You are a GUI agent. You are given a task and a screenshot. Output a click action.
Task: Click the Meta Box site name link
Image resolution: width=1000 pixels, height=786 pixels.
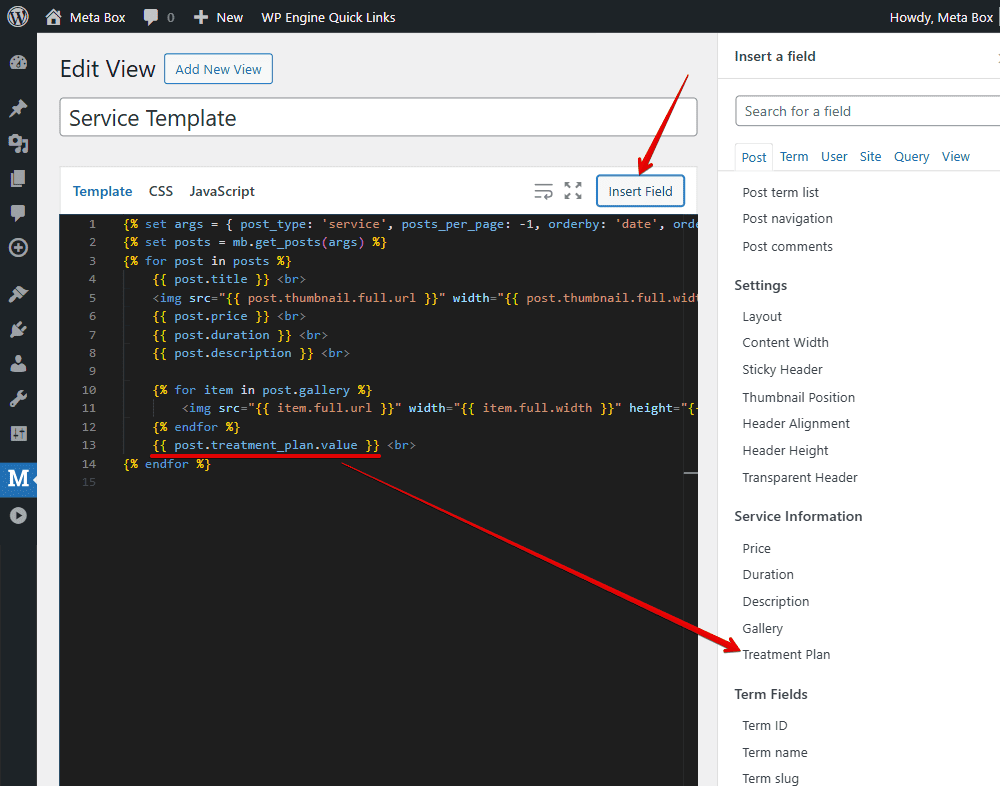[98, 17]
